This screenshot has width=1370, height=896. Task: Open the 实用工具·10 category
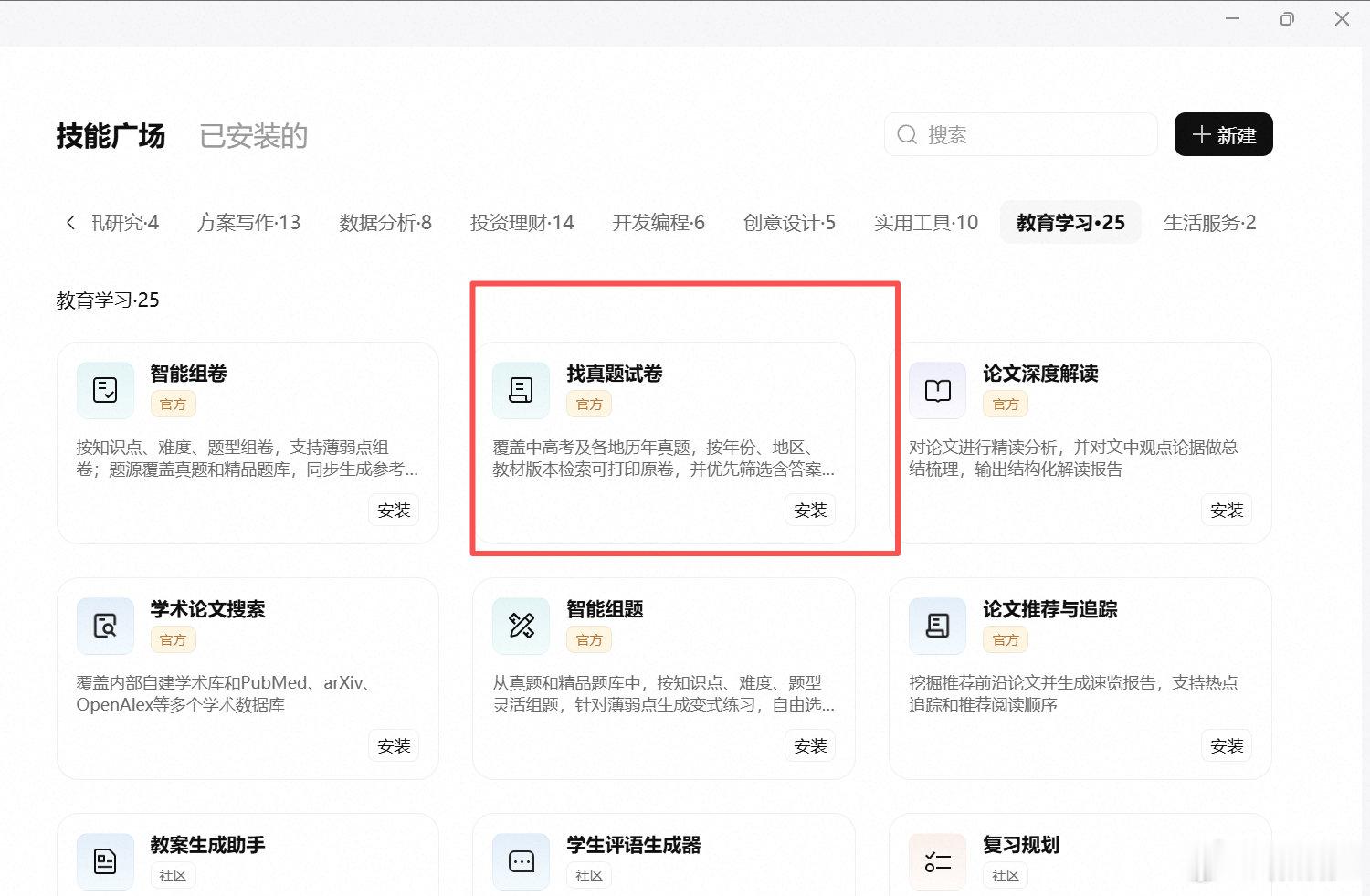(x=926, y=223)
